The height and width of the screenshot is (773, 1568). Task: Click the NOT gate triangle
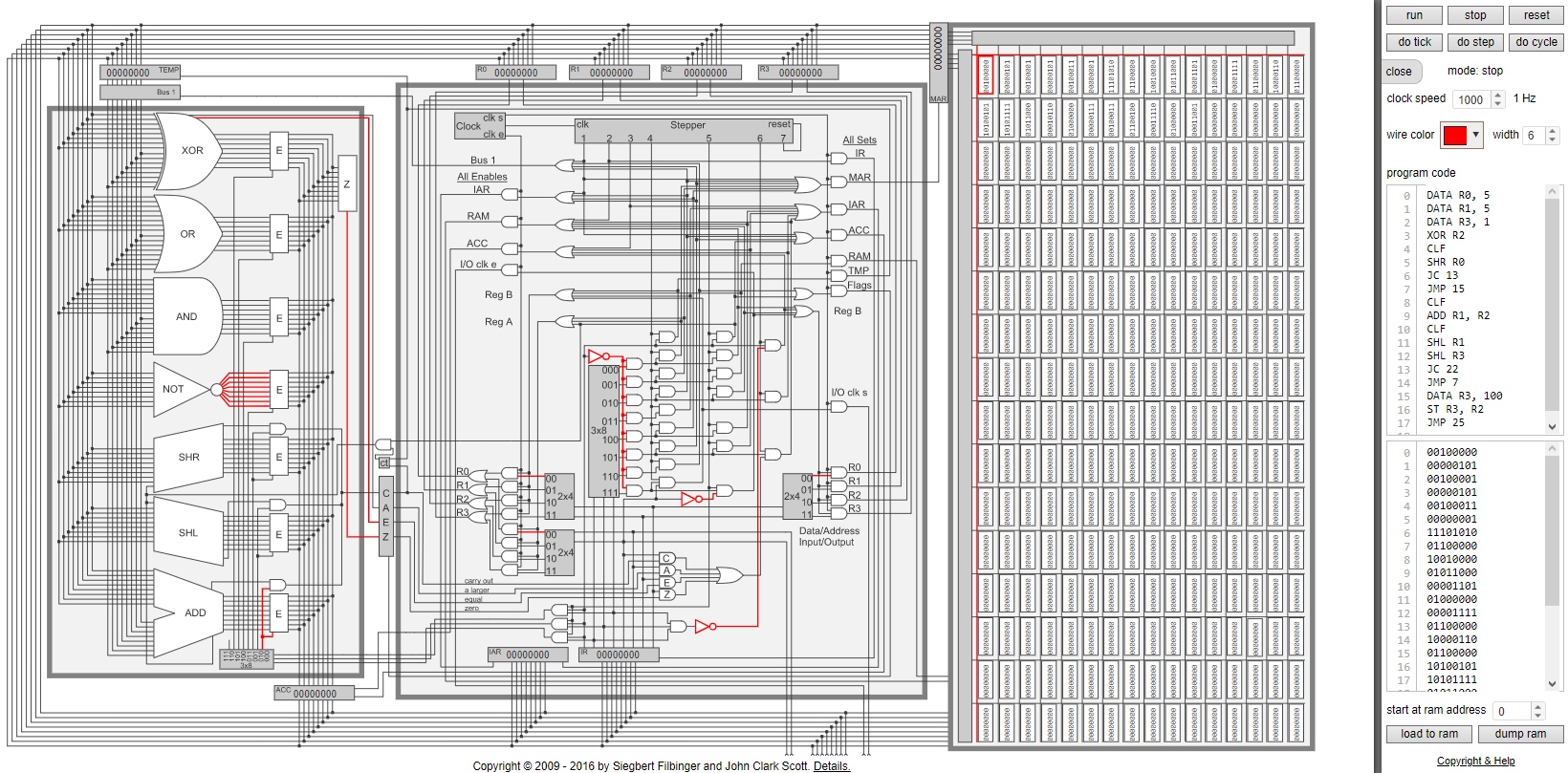tap(177, 389)
